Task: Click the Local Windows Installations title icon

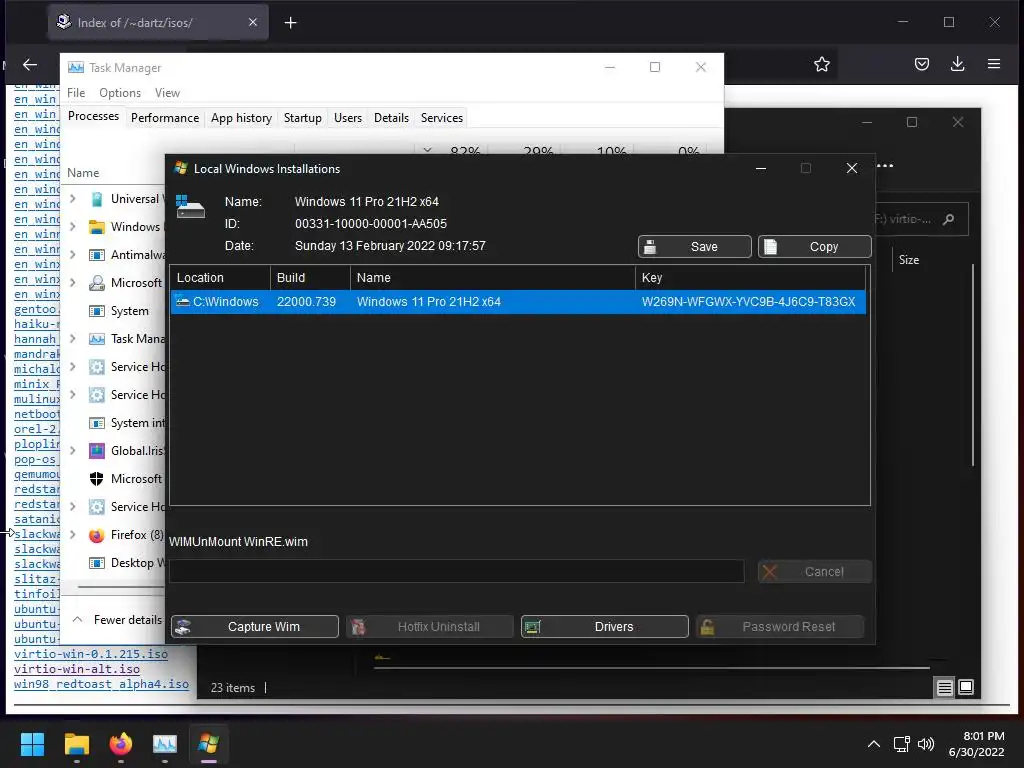Action: pos(181,168)
